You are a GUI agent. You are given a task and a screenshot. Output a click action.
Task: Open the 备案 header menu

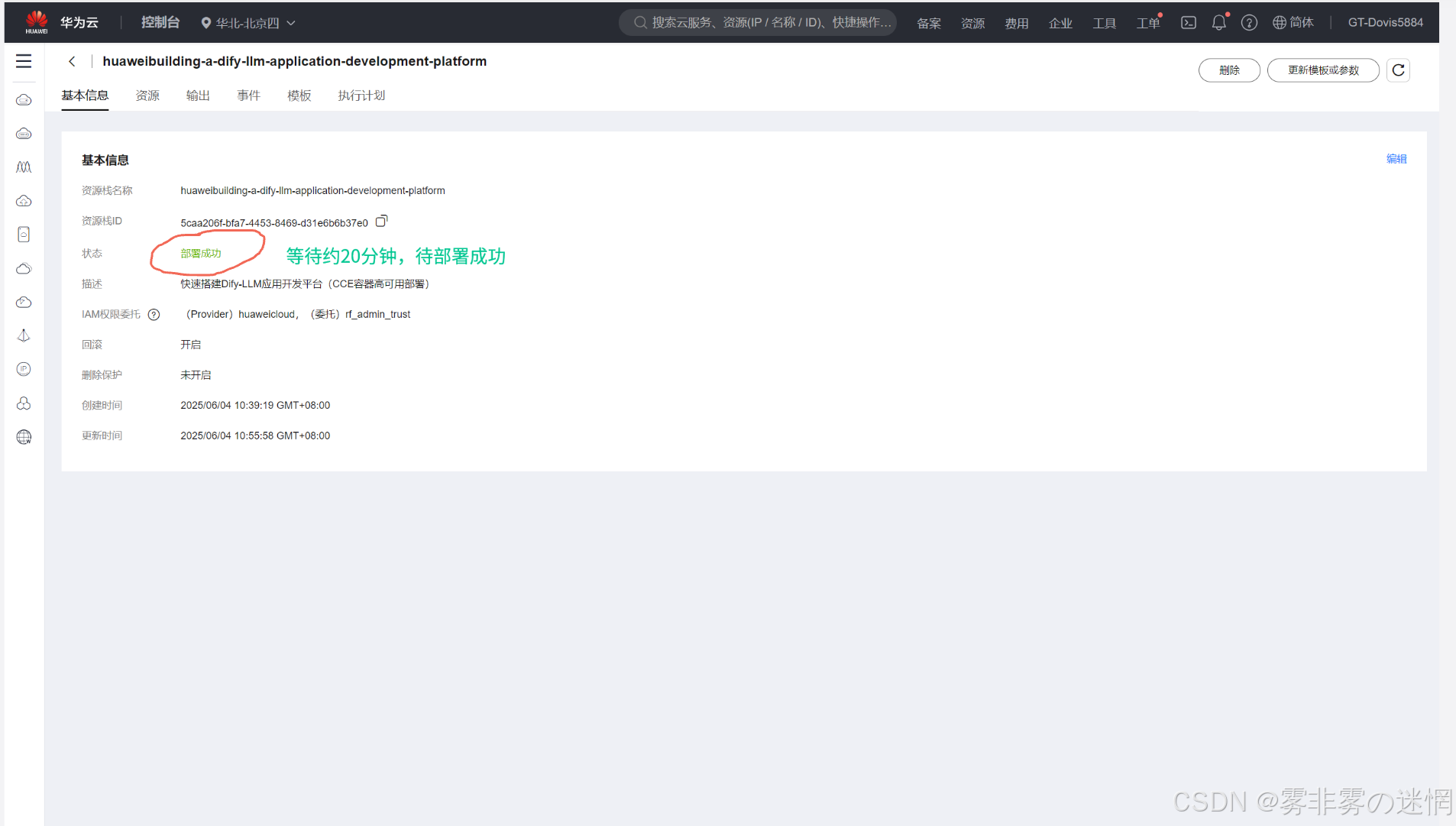coord(929,24)
